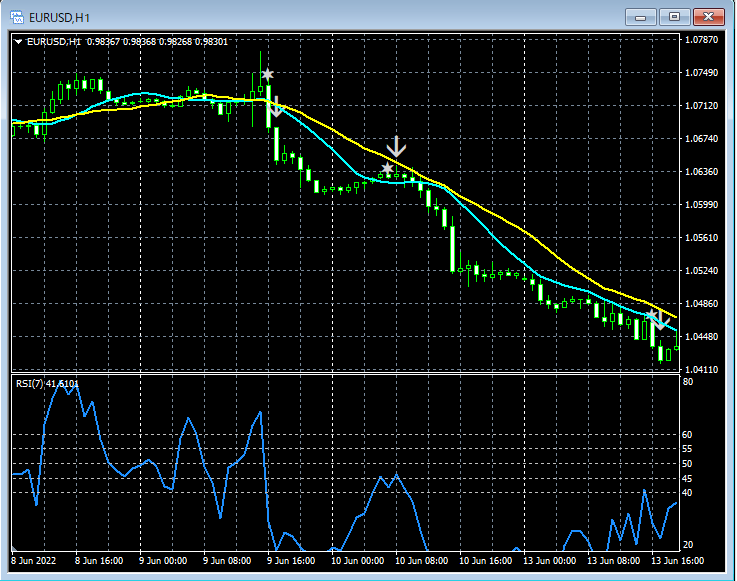Click the star marker at 9 Jun 16:00 peak

pos(267,74)
